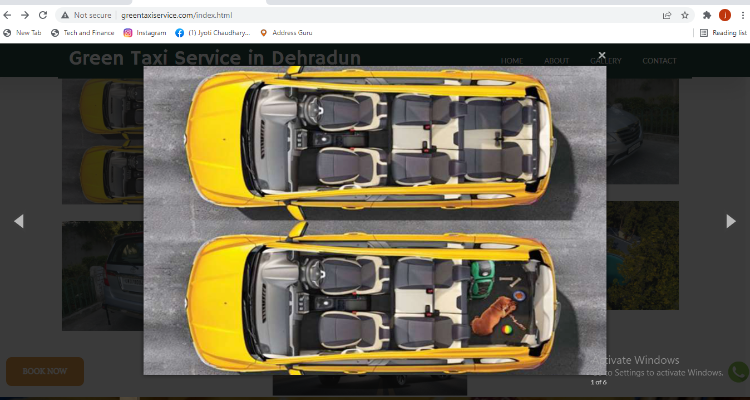This screenshot has height=400, width=750.
Task: Open the user profile avatar
Action: tap(725, 15)
